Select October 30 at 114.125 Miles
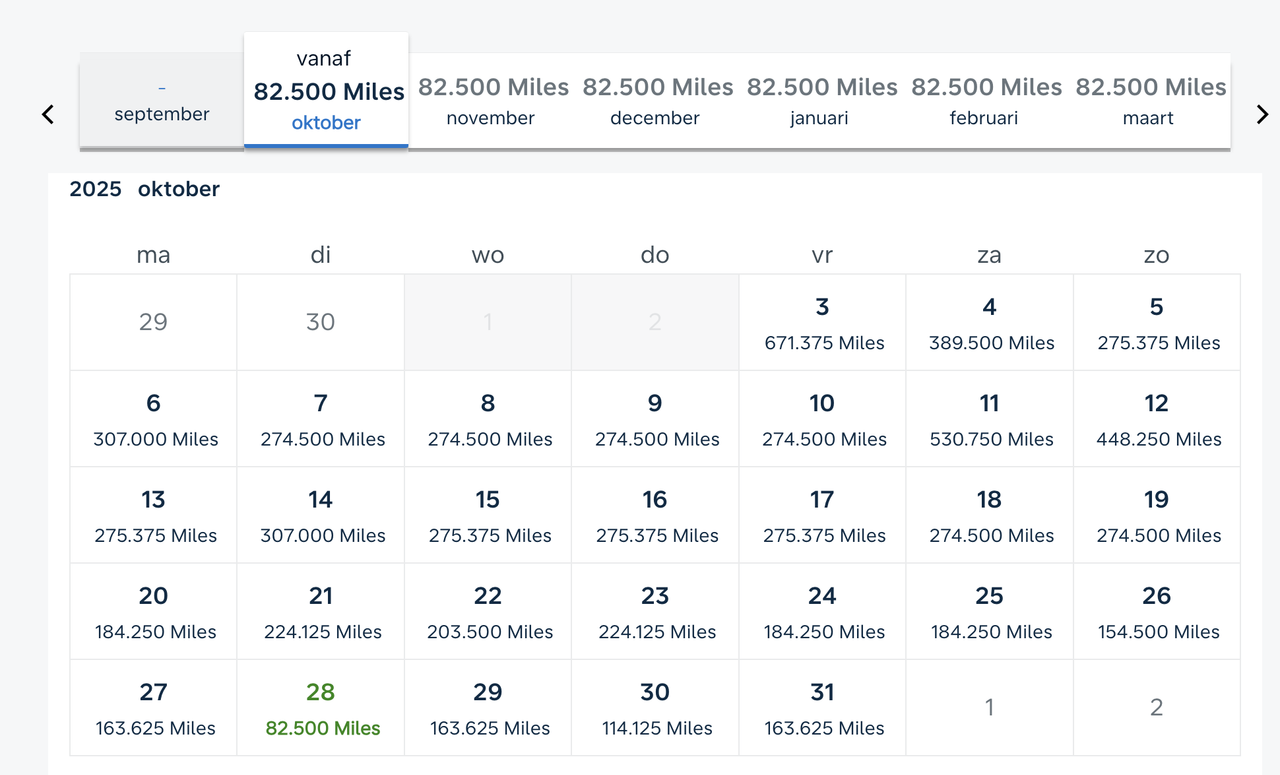The image size is (1280, 775). [x=655, y=708]
